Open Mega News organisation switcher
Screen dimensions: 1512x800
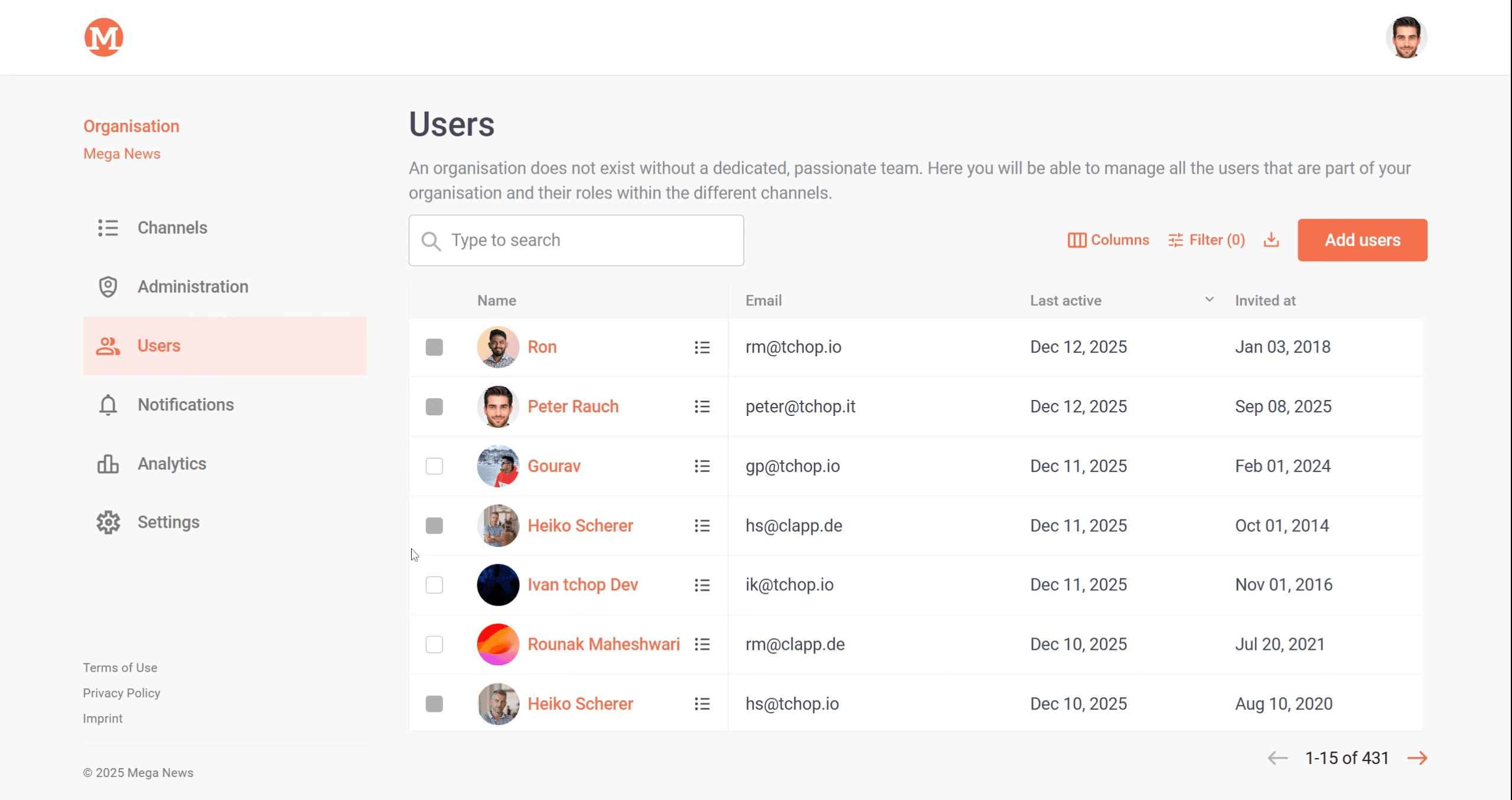pos(122,154)
